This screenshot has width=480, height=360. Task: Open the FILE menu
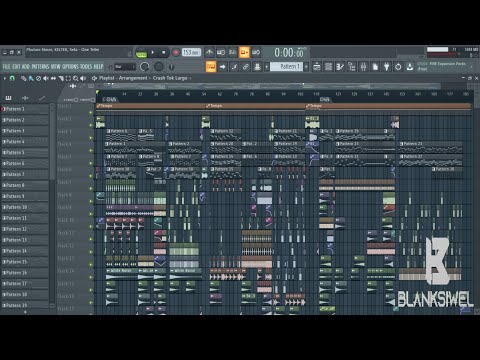pos(7,67)
